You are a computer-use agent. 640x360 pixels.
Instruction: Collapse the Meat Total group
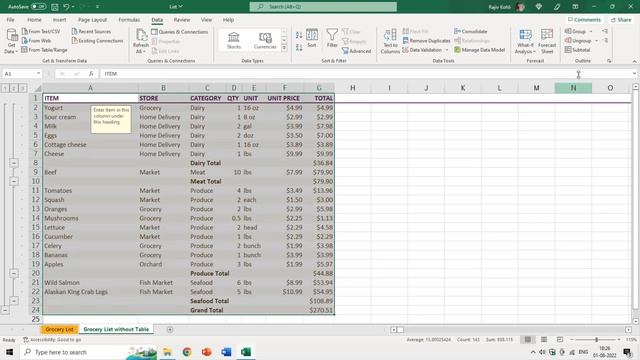click(14, 181)
